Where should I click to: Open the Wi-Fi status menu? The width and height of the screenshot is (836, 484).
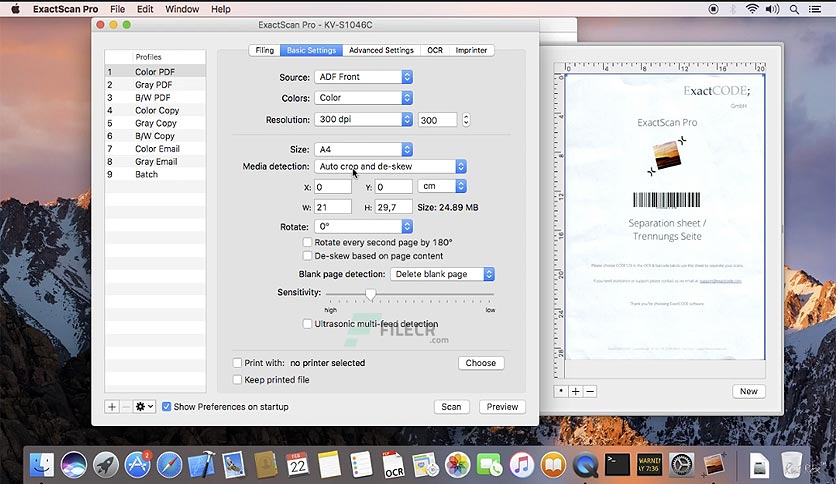[x=752, y=9]
